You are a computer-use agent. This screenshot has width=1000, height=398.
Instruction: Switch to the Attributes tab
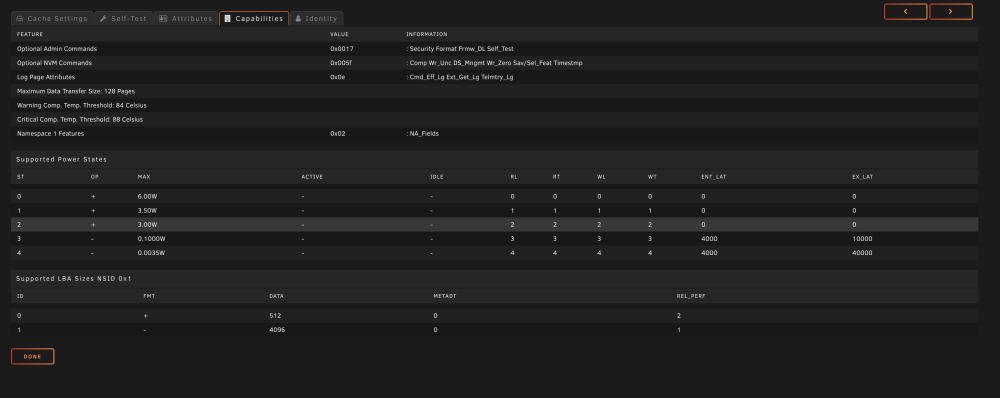pos(186,18)
